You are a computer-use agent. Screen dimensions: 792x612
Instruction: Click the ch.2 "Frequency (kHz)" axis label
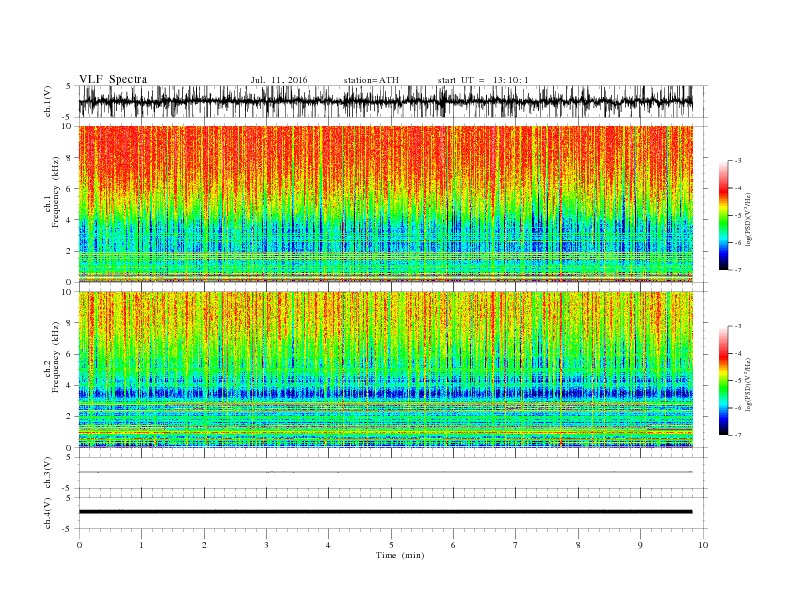coord(56,356)
